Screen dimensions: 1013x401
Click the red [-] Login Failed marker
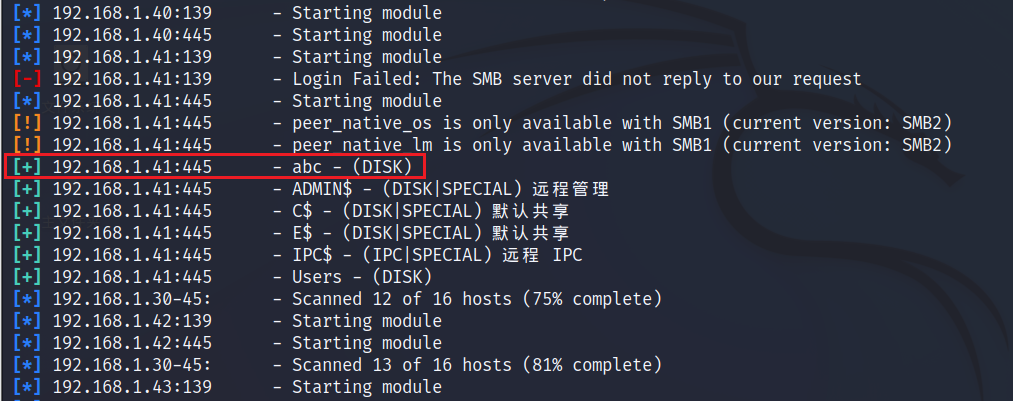click(x=28, y=79)
